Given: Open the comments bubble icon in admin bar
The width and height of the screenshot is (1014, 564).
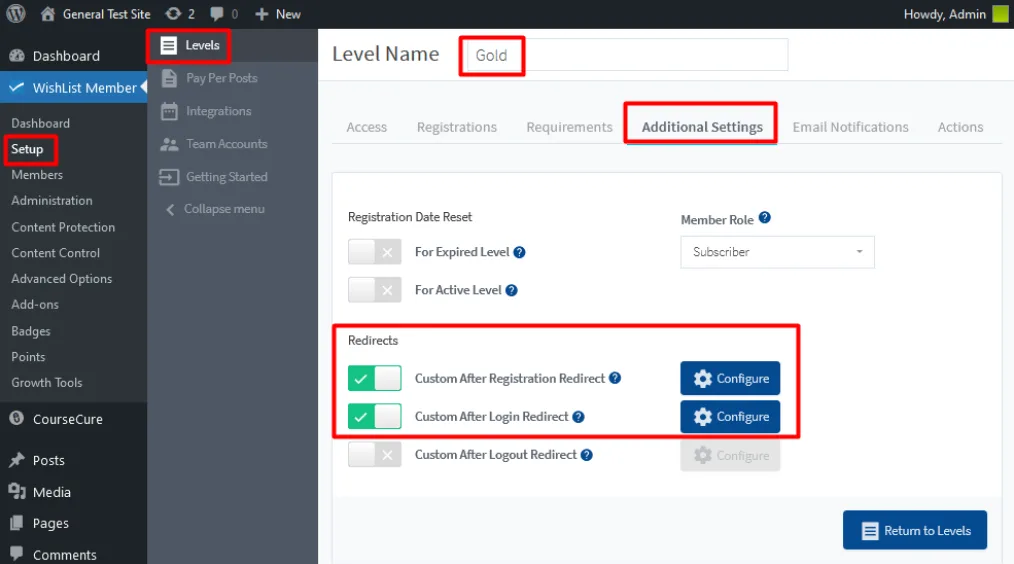Looking at the screenshot, I should 217,14.
